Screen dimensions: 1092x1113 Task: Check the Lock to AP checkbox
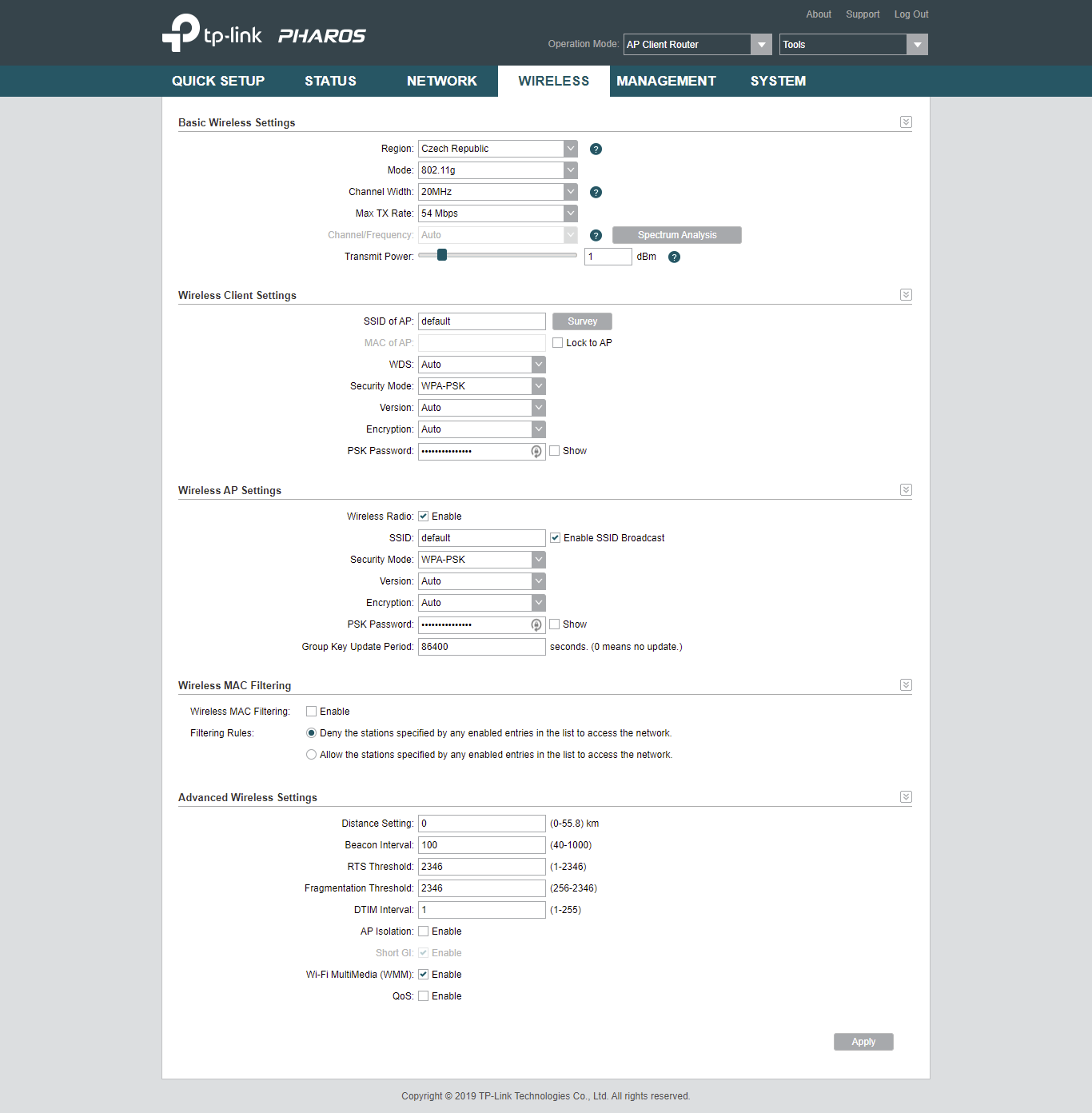(x=558, y=343)
